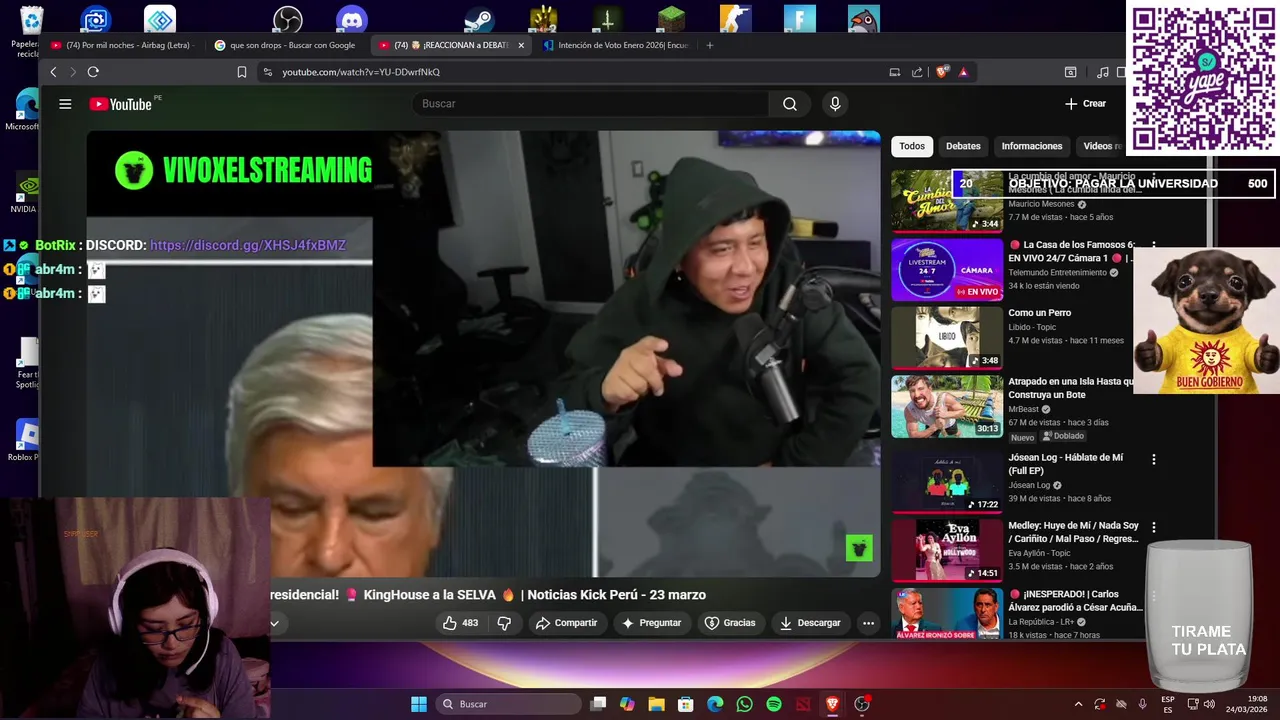Viewport: 1280px width, 720px height.
Task: Click the video player area
Action: pos(483,354)
